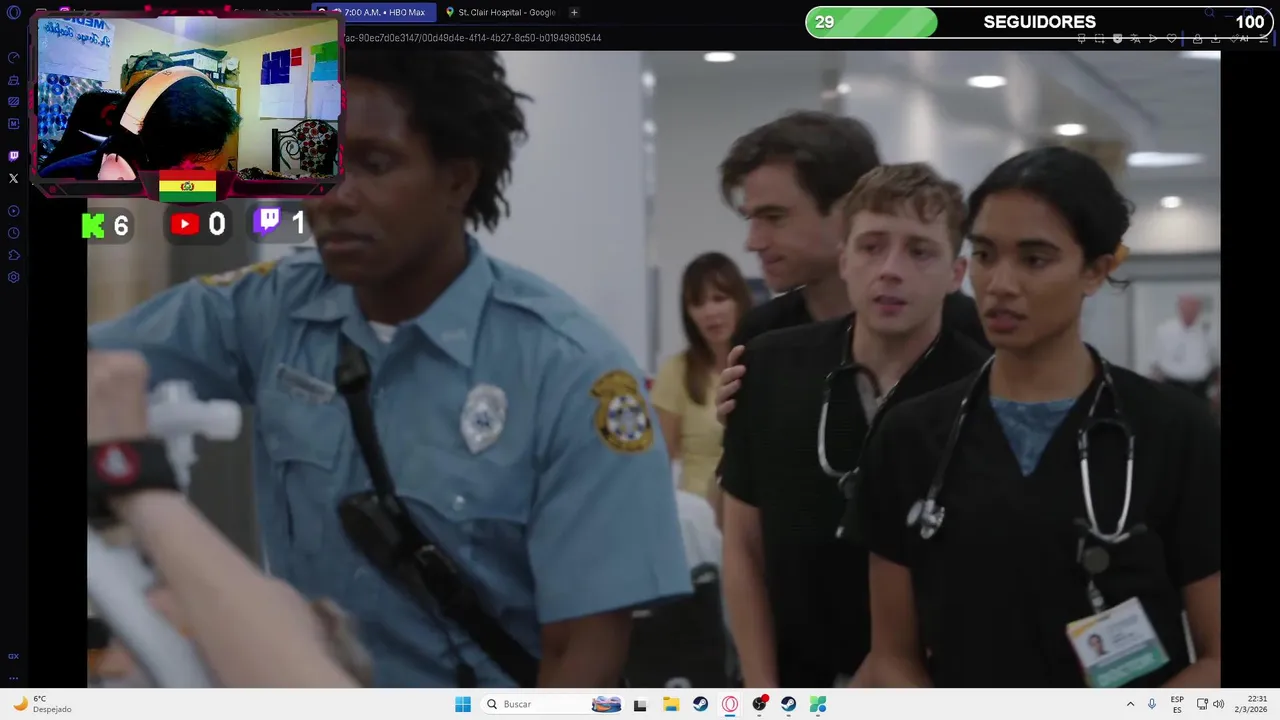Open Opera GX from the taskbar
Viewport: 1280px width, 720px height.
(x=730, y=704)
